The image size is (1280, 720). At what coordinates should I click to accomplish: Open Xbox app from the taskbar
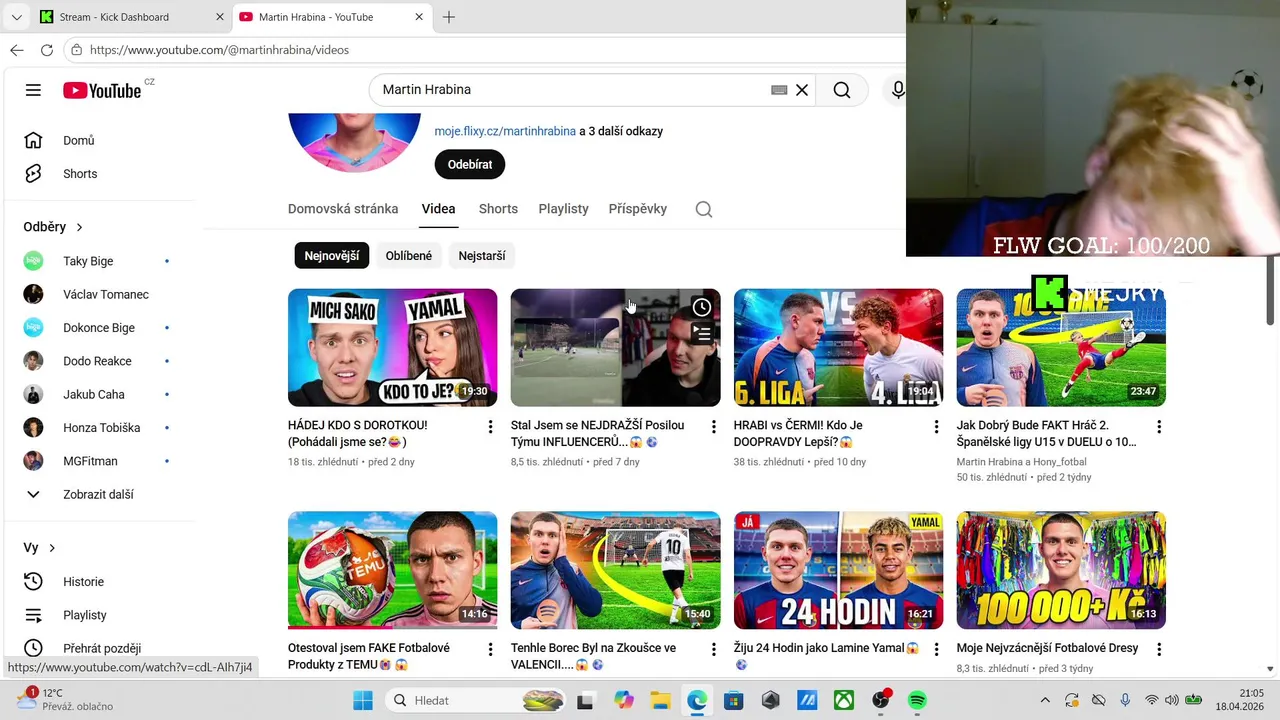click(844, 700)
